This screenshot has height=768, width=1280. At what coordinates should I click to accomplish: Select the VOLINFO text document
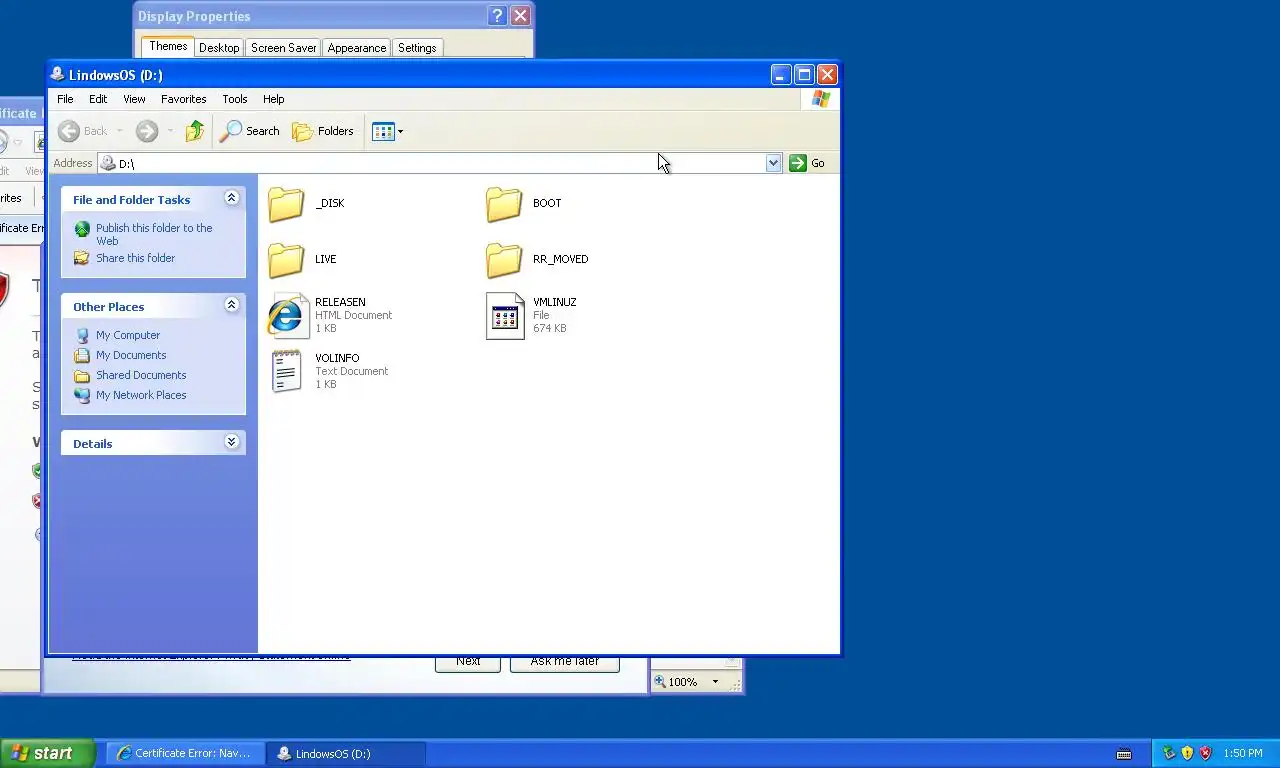click(x=329, y=371)
